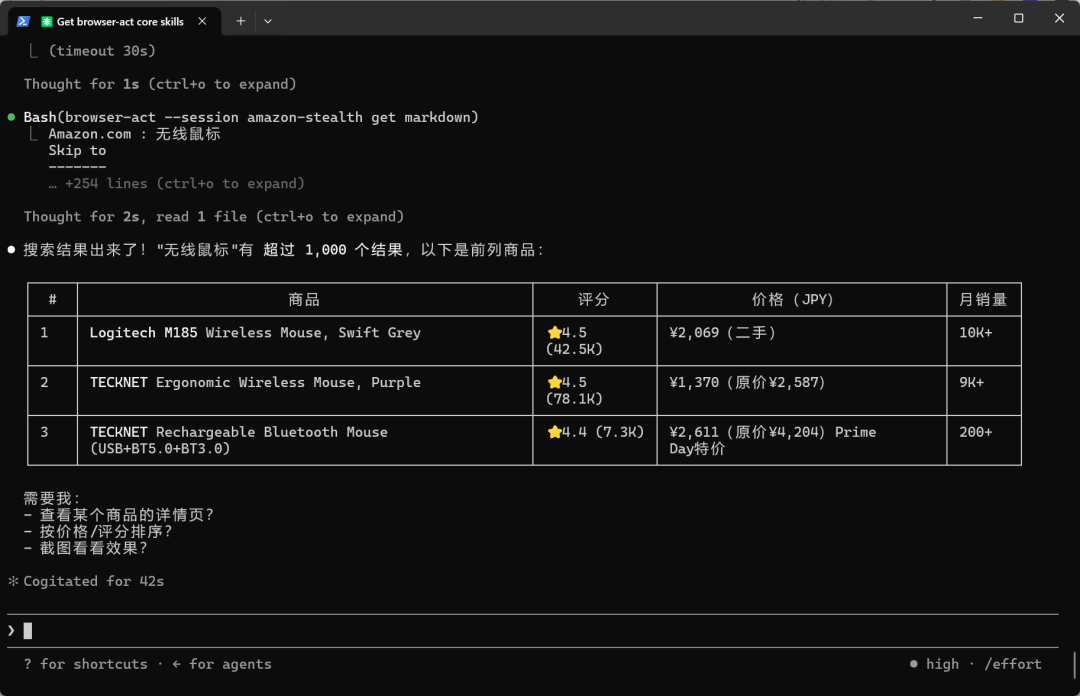The height and width of the screenshot is (696, 1080).
Task: Close the terminal window
Action: pos(1059,18)
